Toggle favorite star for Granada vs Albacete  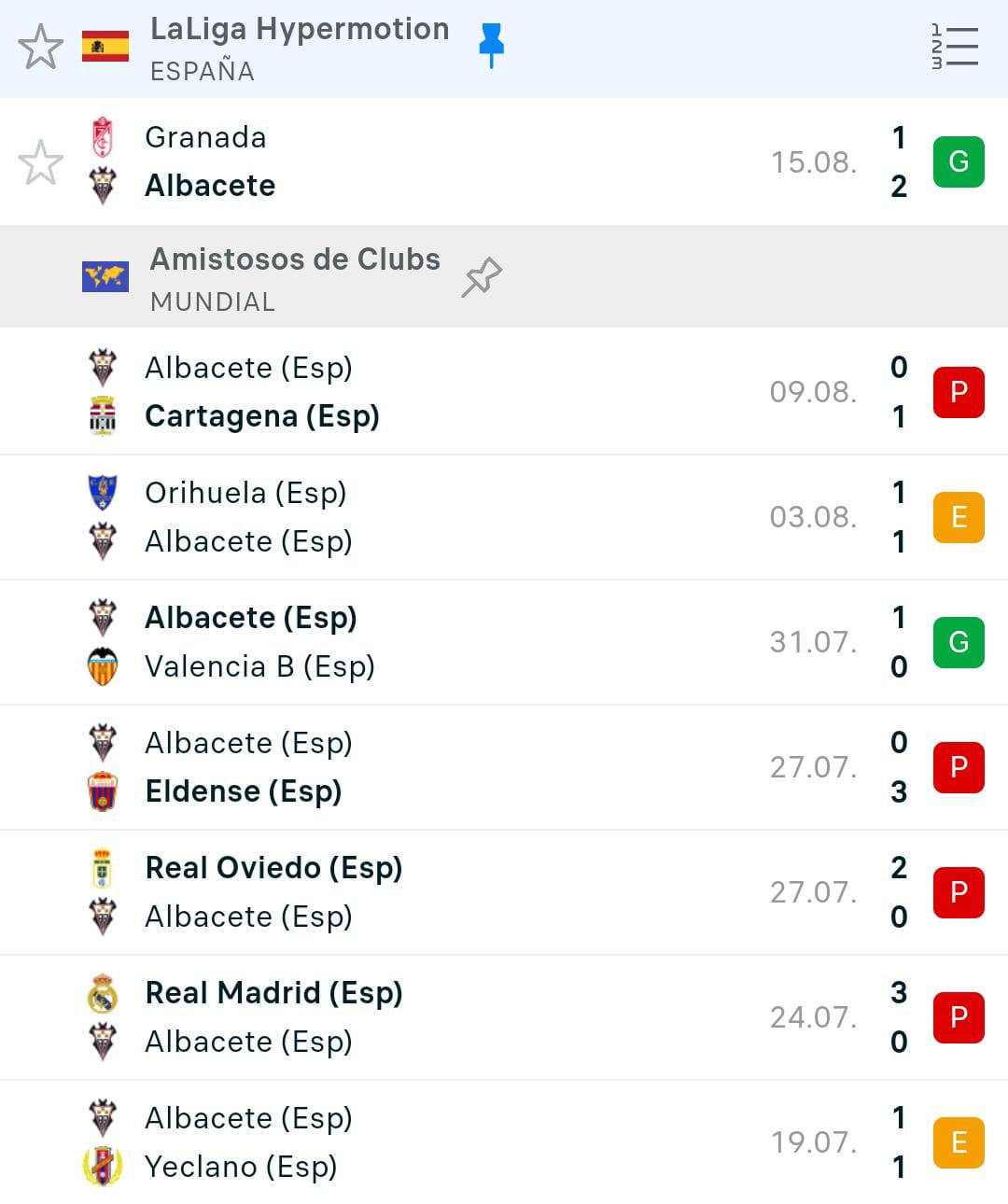[x=41, y=162]
